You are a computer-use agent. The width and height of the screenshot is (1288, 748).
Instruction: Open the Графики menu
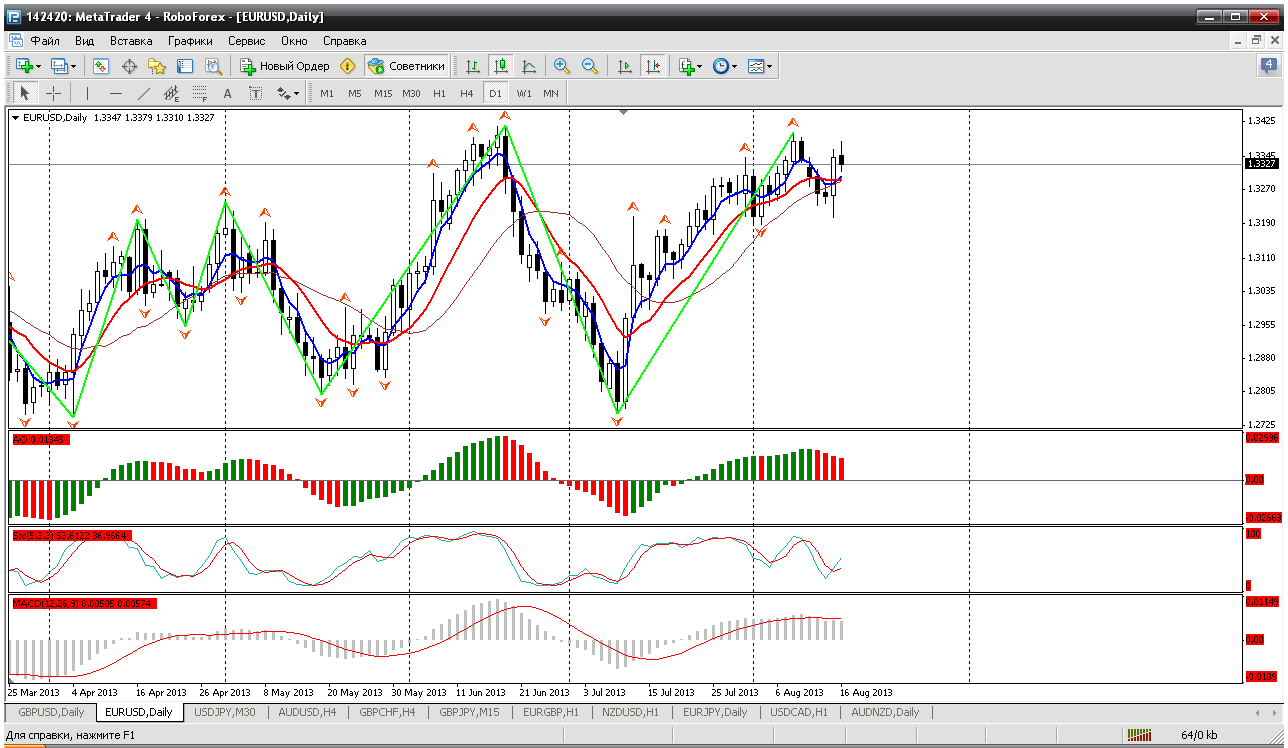(190, 41)
